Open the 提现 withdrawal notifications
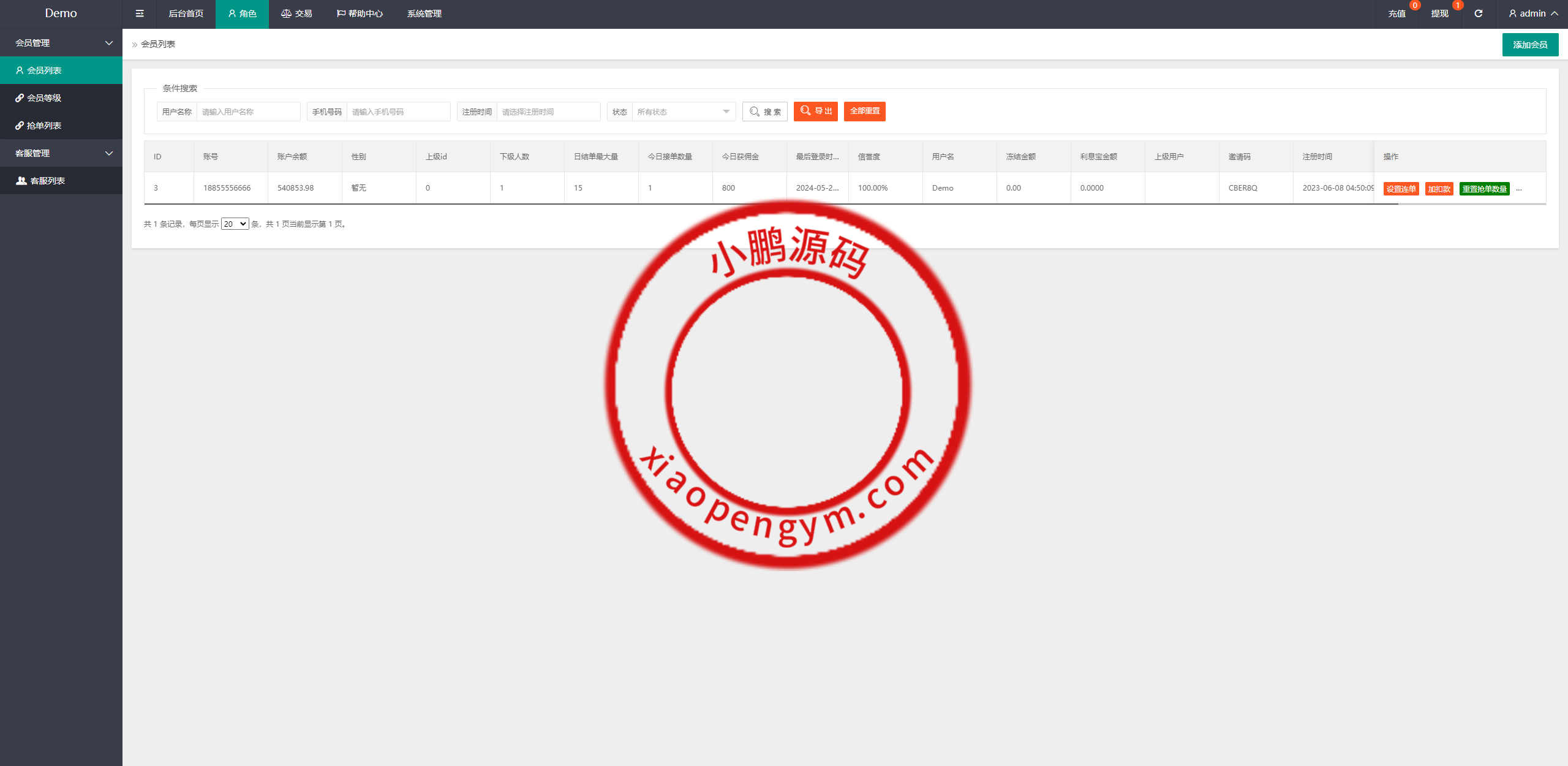 click(x=1439, y=13)
